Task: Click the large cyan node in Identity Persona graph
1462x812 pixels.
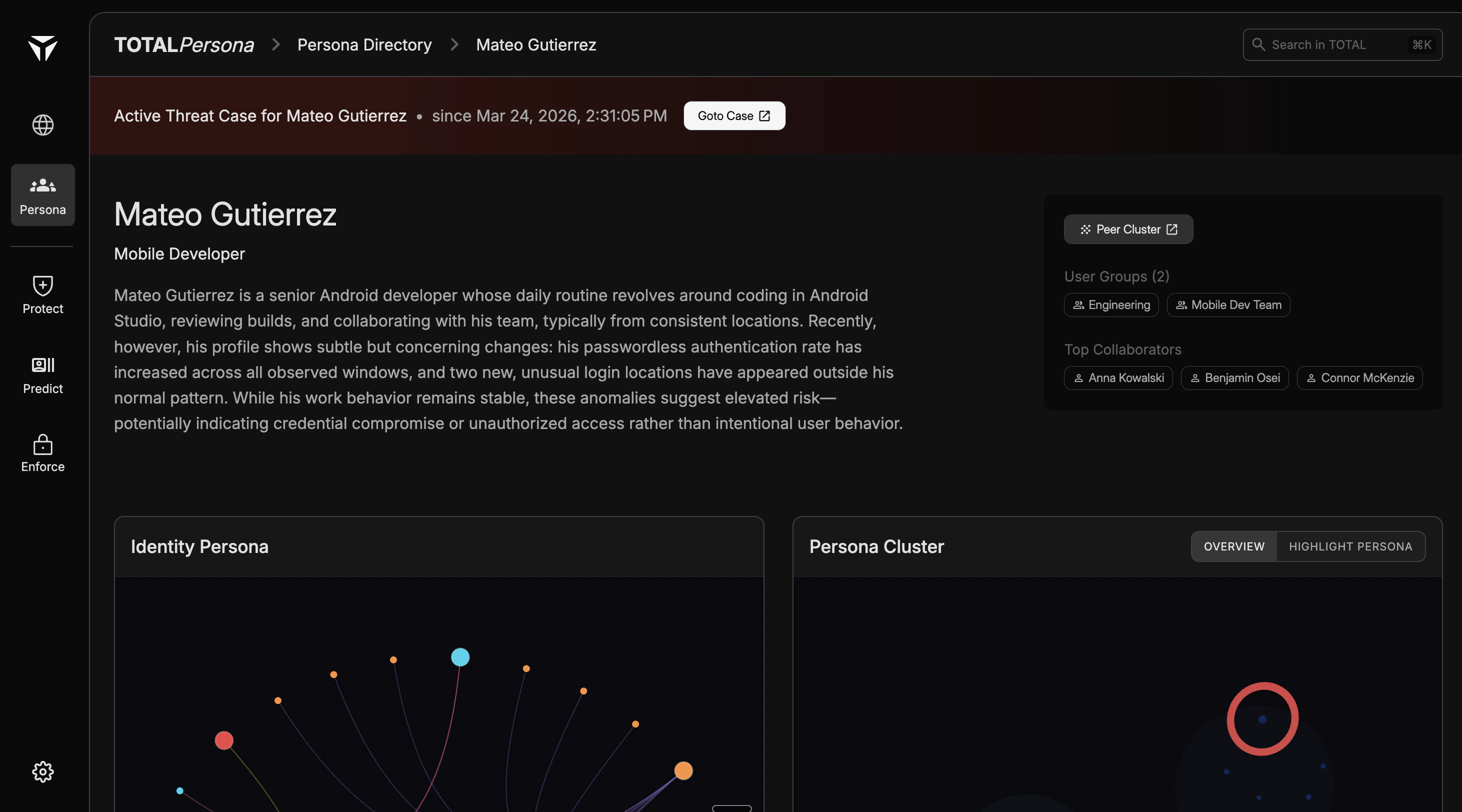Action: [459, 657]
